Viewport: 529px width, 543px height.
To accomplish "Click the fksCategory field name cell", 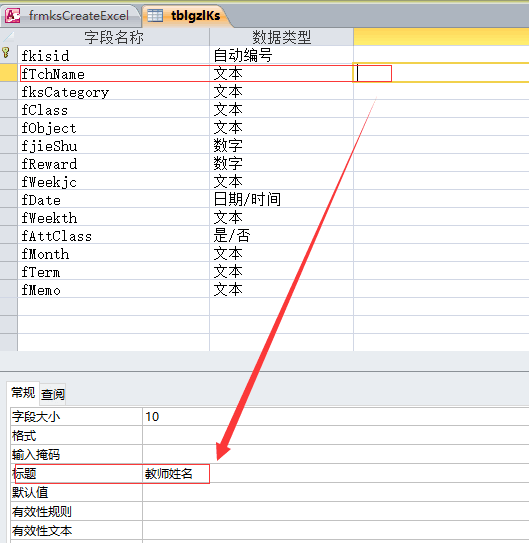I will pyautogui.click(x=114, y=91).
